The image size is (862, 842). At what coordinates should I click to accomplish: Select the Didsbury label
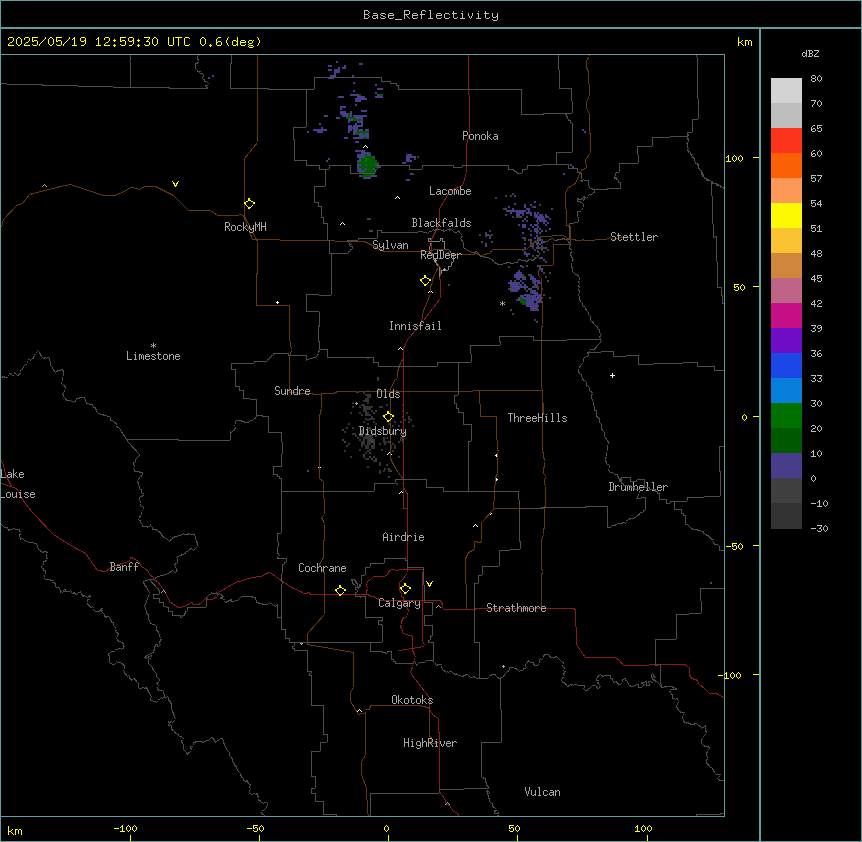pos(383,431)
